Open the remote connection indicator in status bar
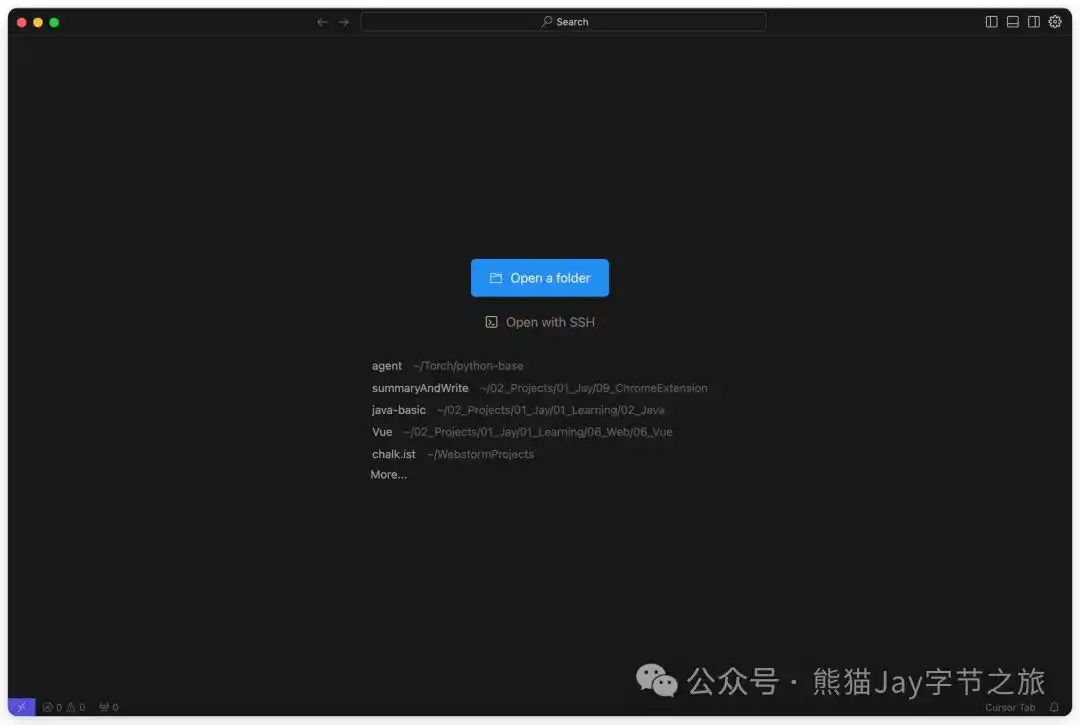1080x725 pixels. click(x=21, y=707)
